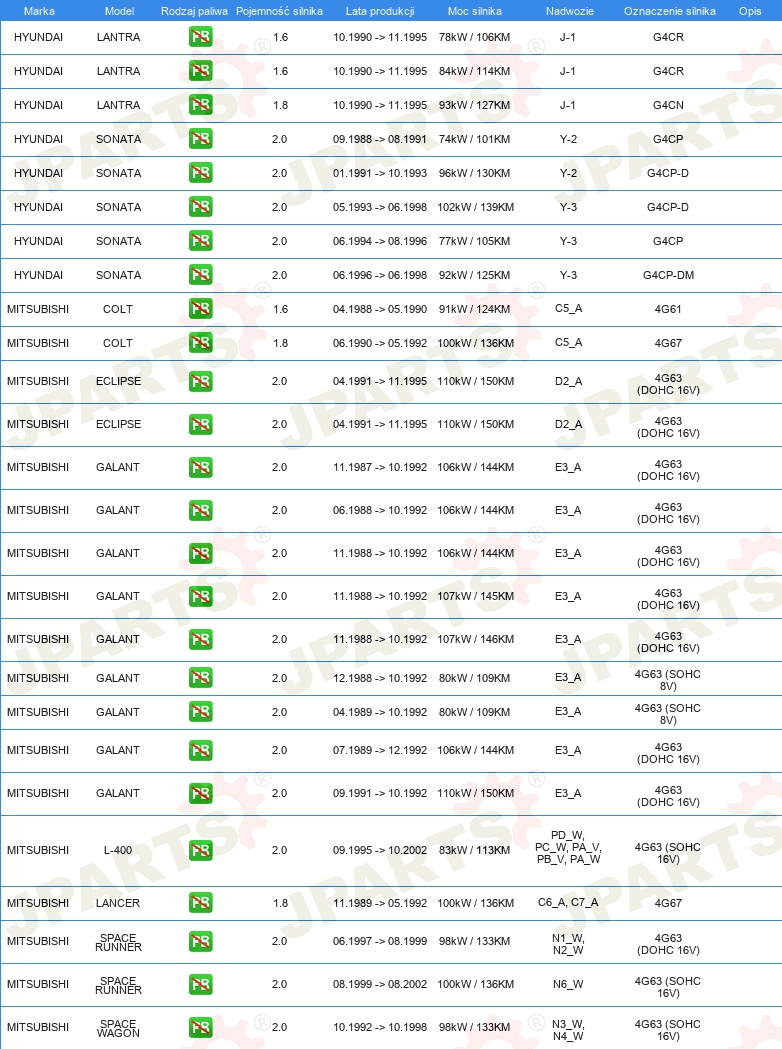This screenshot has width=782, height=1049.
Task: Click the '93kW / 127KM' power cell
Action: click(x=474, y=105)
